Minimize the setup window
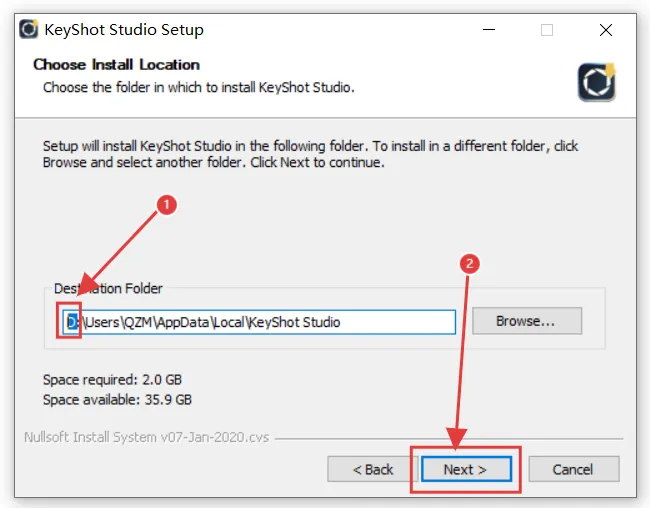This screenshot has width=650, height=508. pos(489,30)
